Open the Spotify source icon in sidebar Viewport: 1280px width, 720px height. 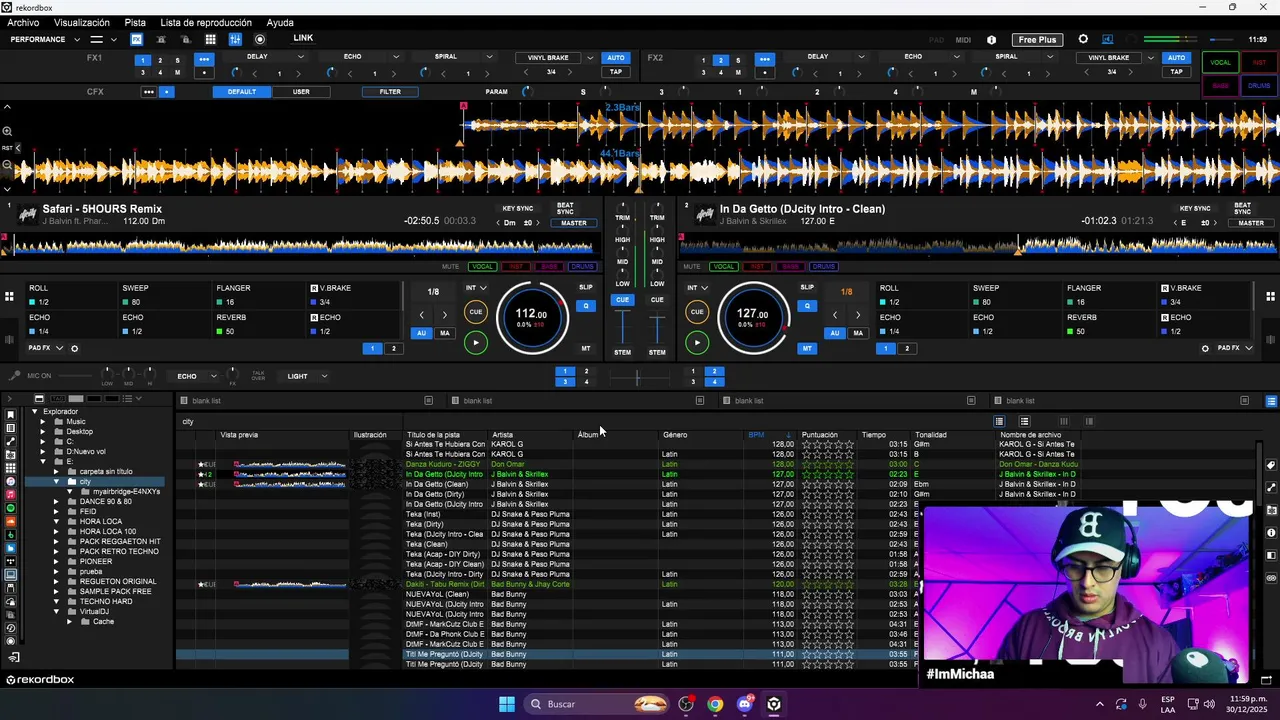click(11, 508)
